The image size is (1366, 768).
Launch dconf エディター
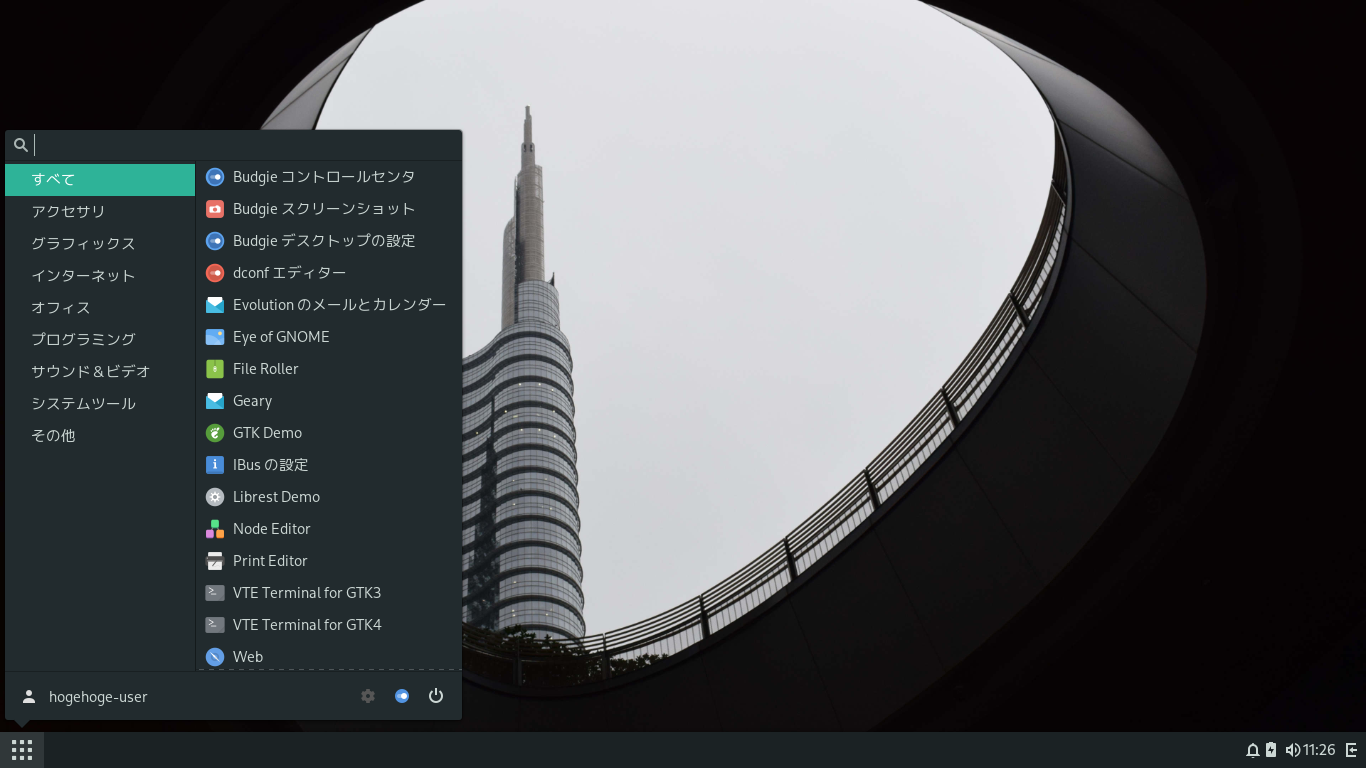328,273
